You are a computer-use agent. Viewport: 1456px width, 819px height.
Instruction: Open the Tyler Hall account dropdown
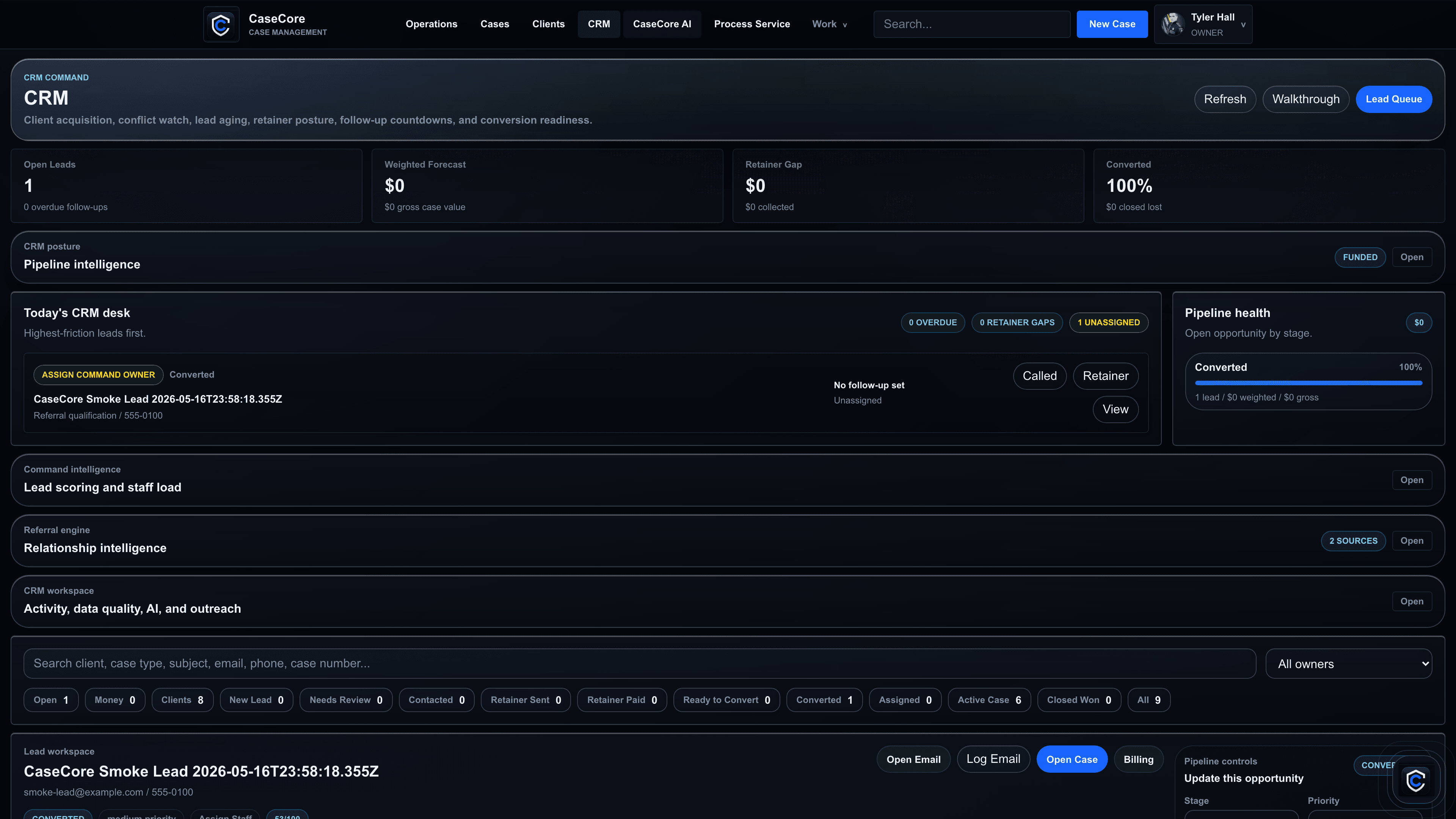point(1203,24)
